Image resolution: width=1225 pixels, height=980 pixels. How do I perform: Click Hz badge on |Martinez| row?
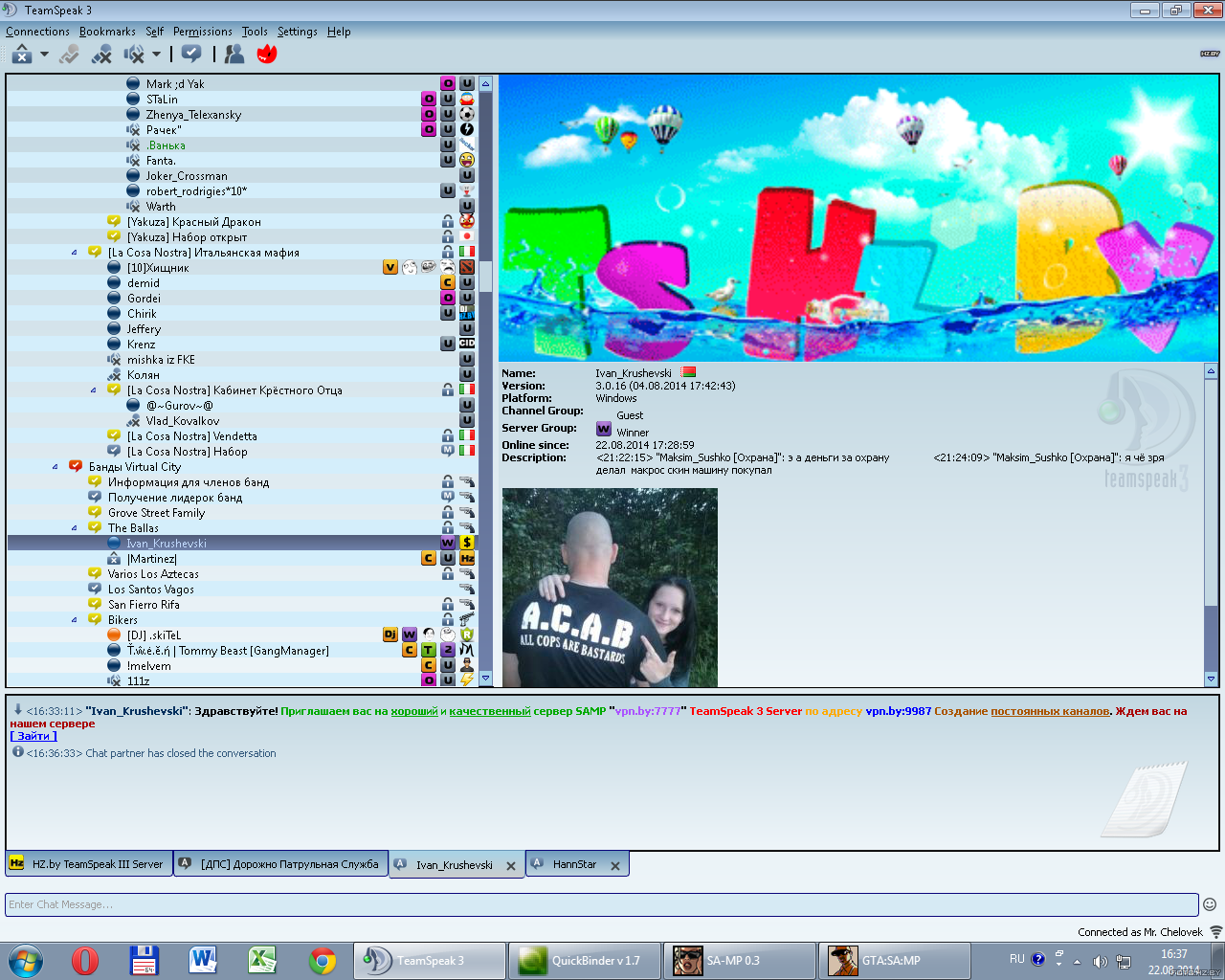coord(467,558)
